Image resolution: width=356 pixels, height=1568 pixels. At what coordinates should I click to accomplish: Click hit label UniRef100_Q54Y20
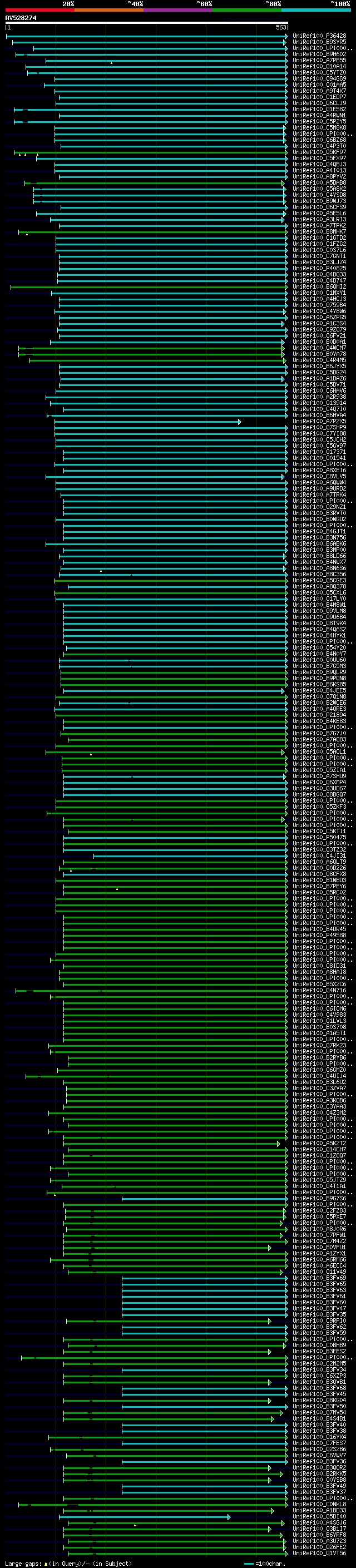319,647
